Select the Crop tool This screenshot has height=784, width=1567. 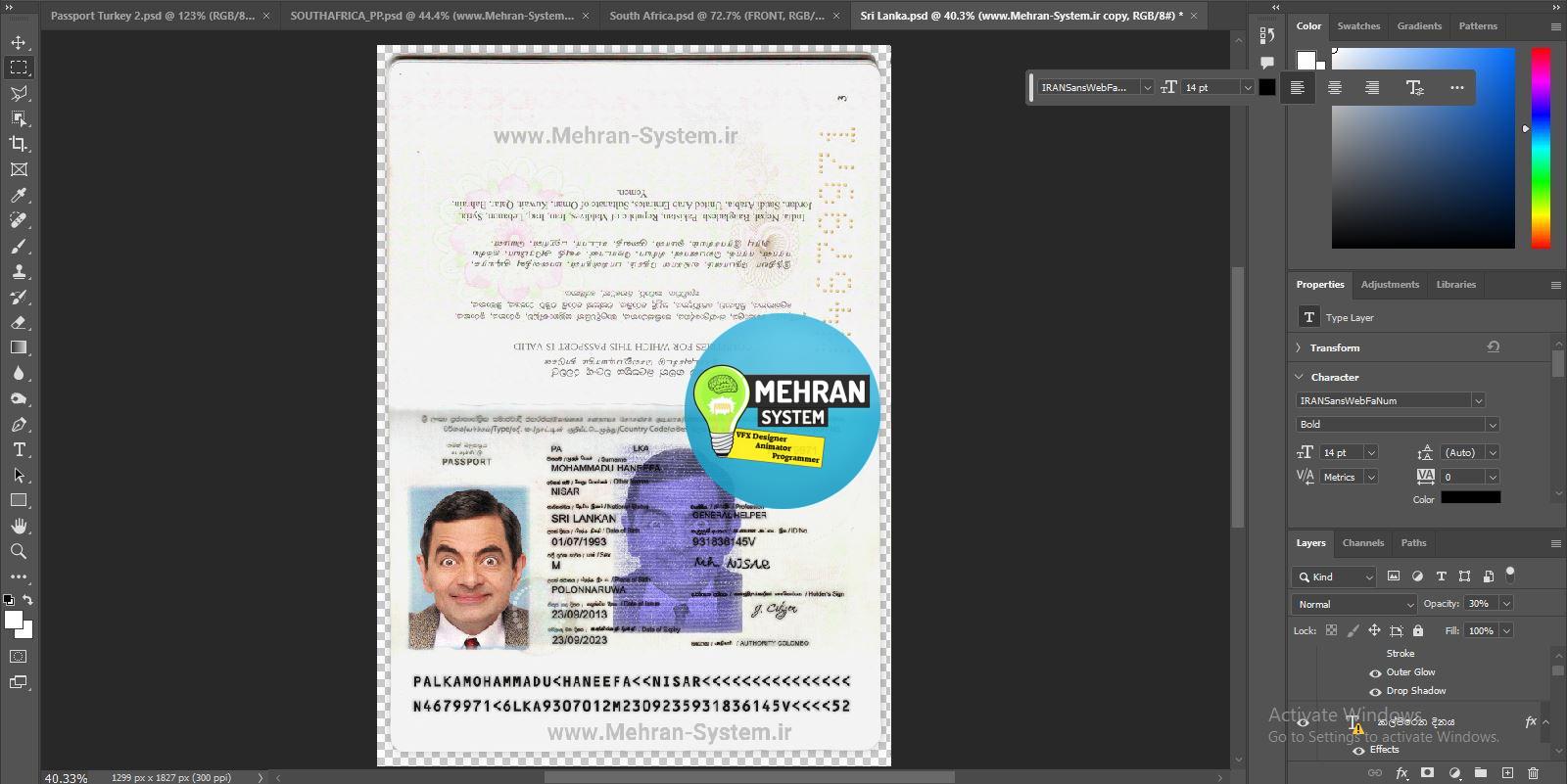pyautogui.click(x=19, y=144)
